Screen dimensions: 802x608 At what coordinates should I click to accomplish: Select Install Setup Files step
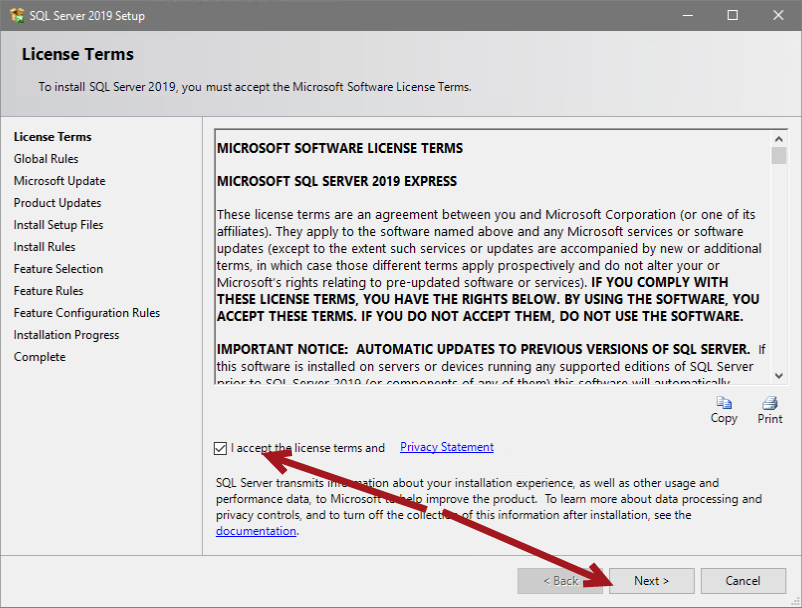pyautogui.click(x=58, y=225)
